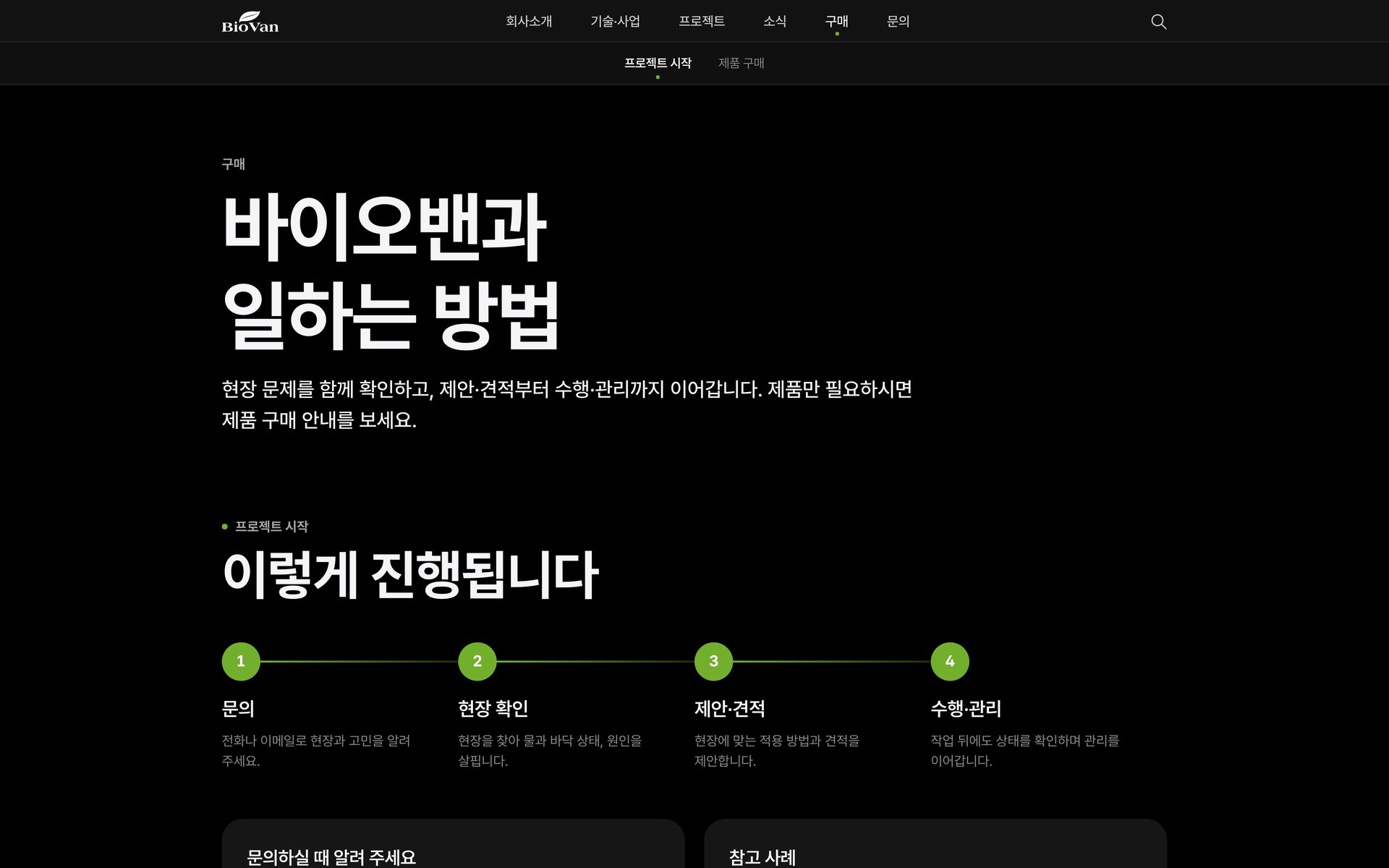
Task: Click description text 전화나 이메일로 현장과 고민을
Action: tap(316, 751)
